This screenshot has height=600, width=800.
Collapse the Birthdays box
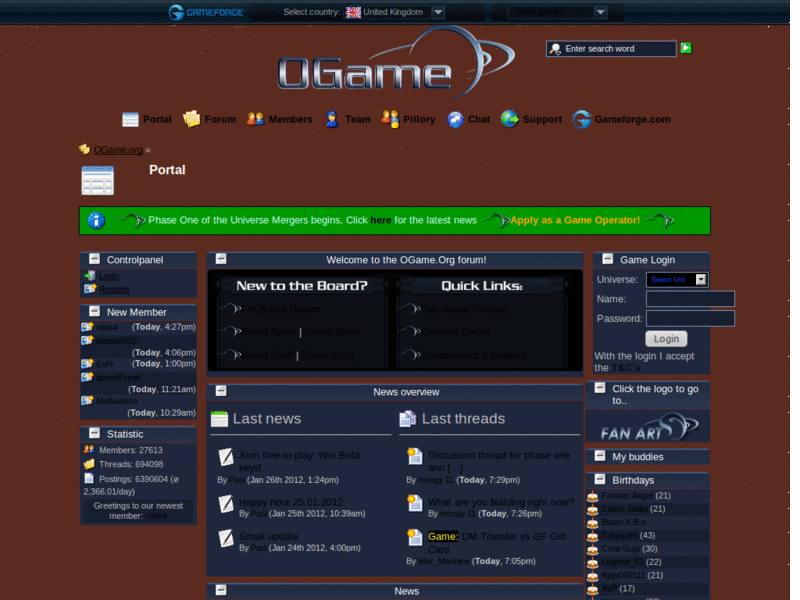(600, 479)
